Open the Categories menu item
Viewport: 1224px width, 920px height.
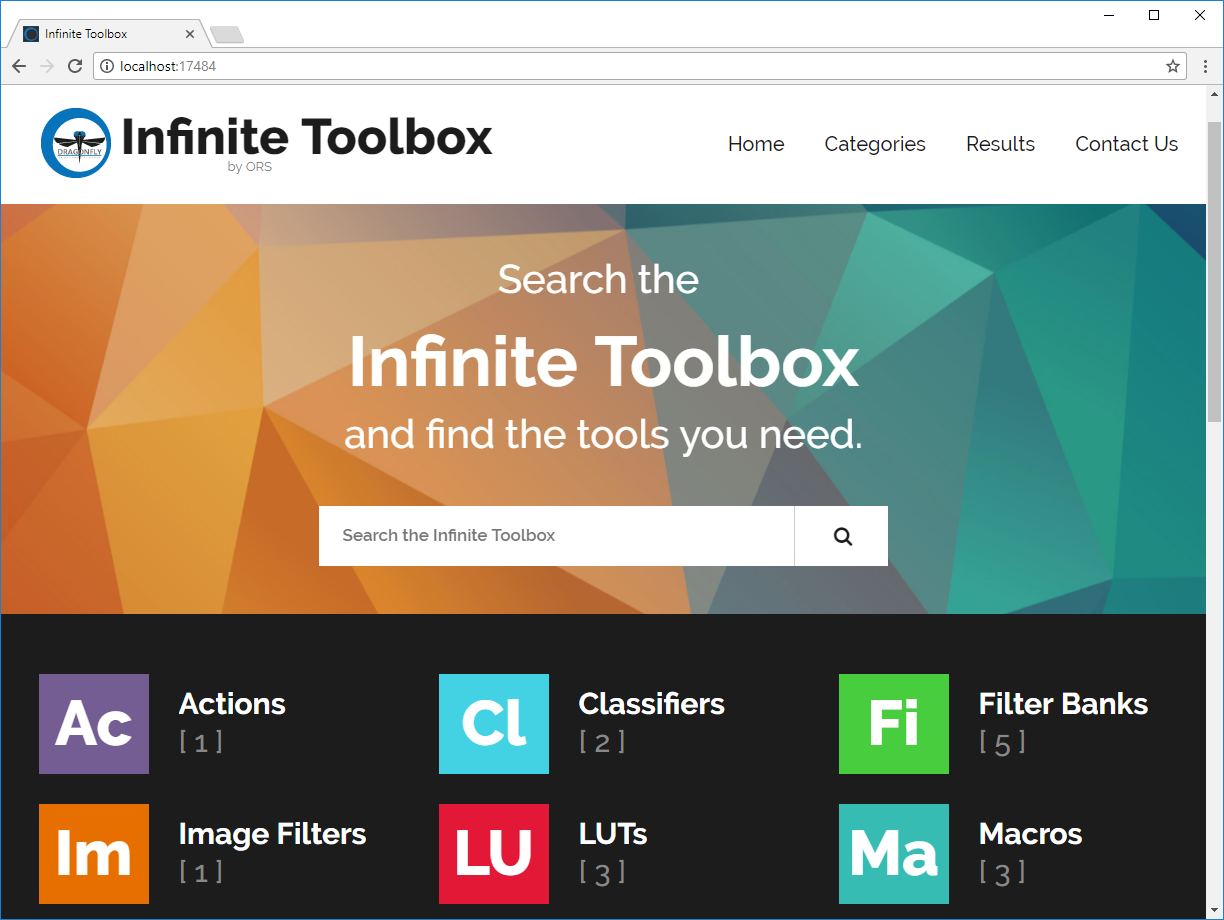click(x=875, y=144)
